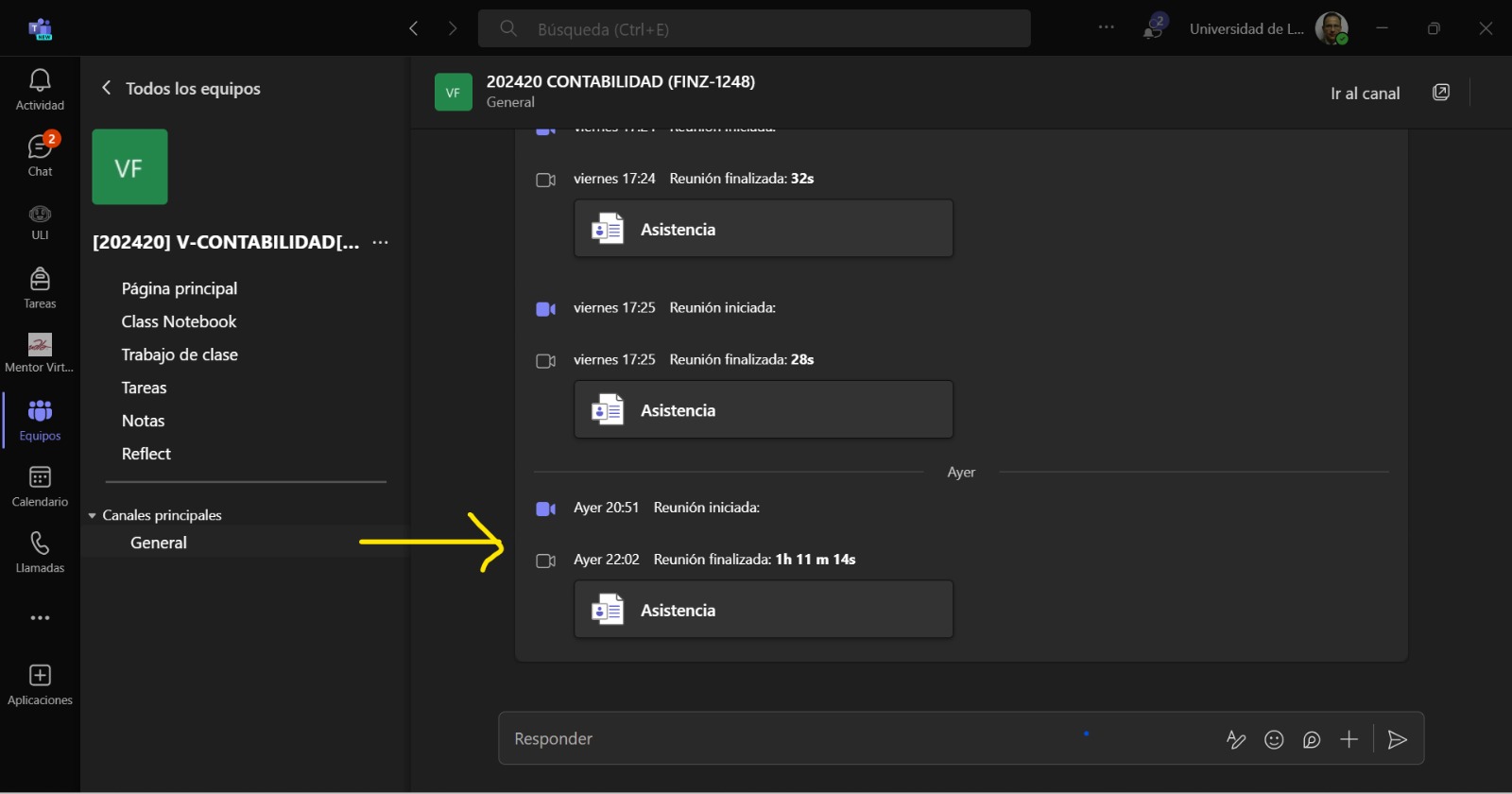Click the send message arrow
The width and height of the screenshot is (1512, 794).
point(1397,739)
